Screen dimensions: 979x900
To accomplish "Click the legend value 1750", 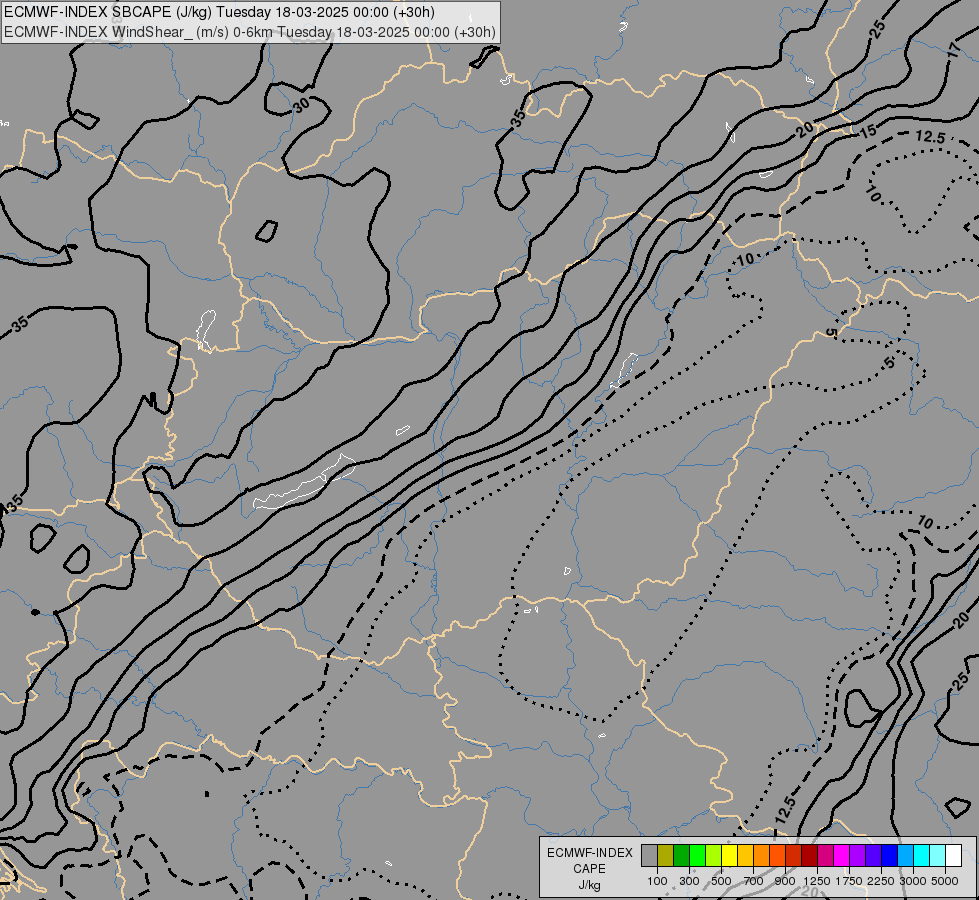I will click(x=849, y=881).
